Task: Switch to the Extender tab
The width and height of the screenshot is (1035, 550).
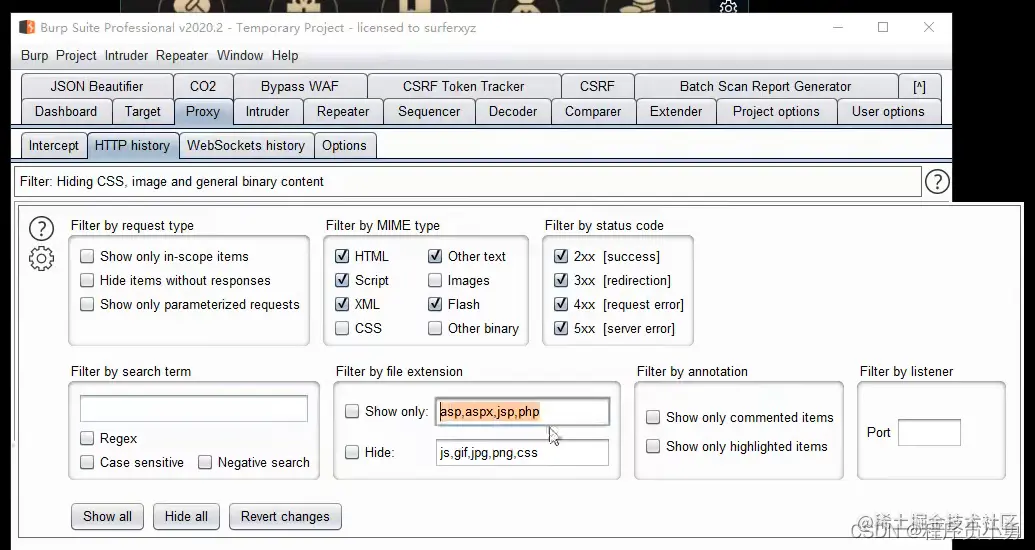Action: [676, 112]
